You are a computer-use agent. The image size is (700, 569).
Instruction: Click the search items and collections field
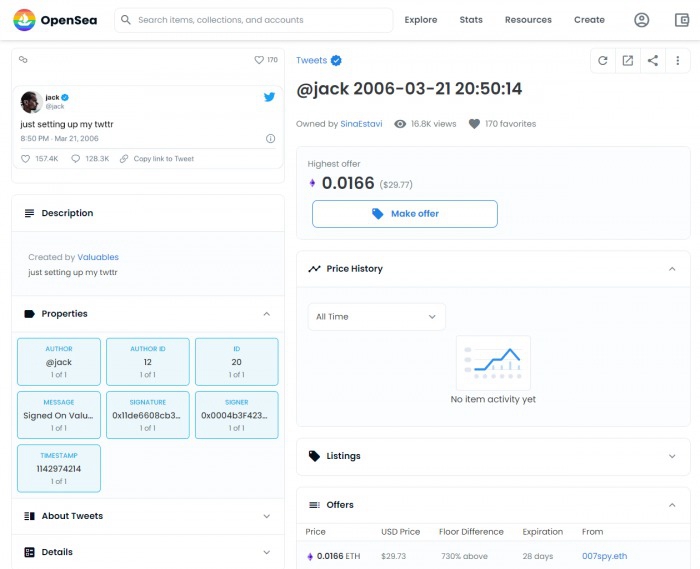click(254, 20)
